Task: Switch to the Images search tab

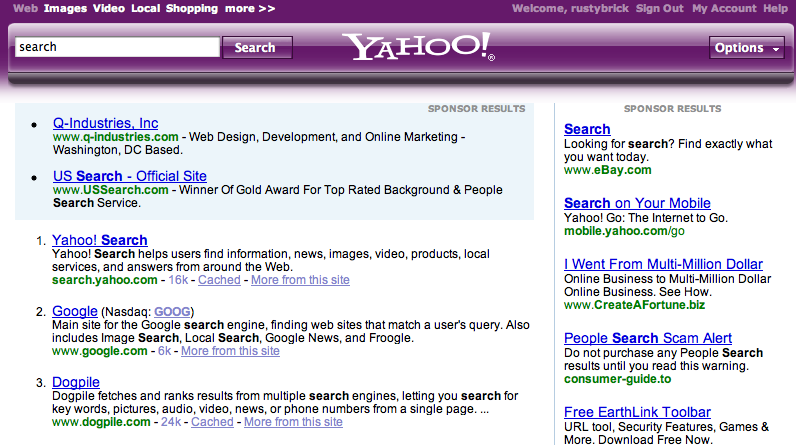Action: pyautogui.click(x=65, y=8)
